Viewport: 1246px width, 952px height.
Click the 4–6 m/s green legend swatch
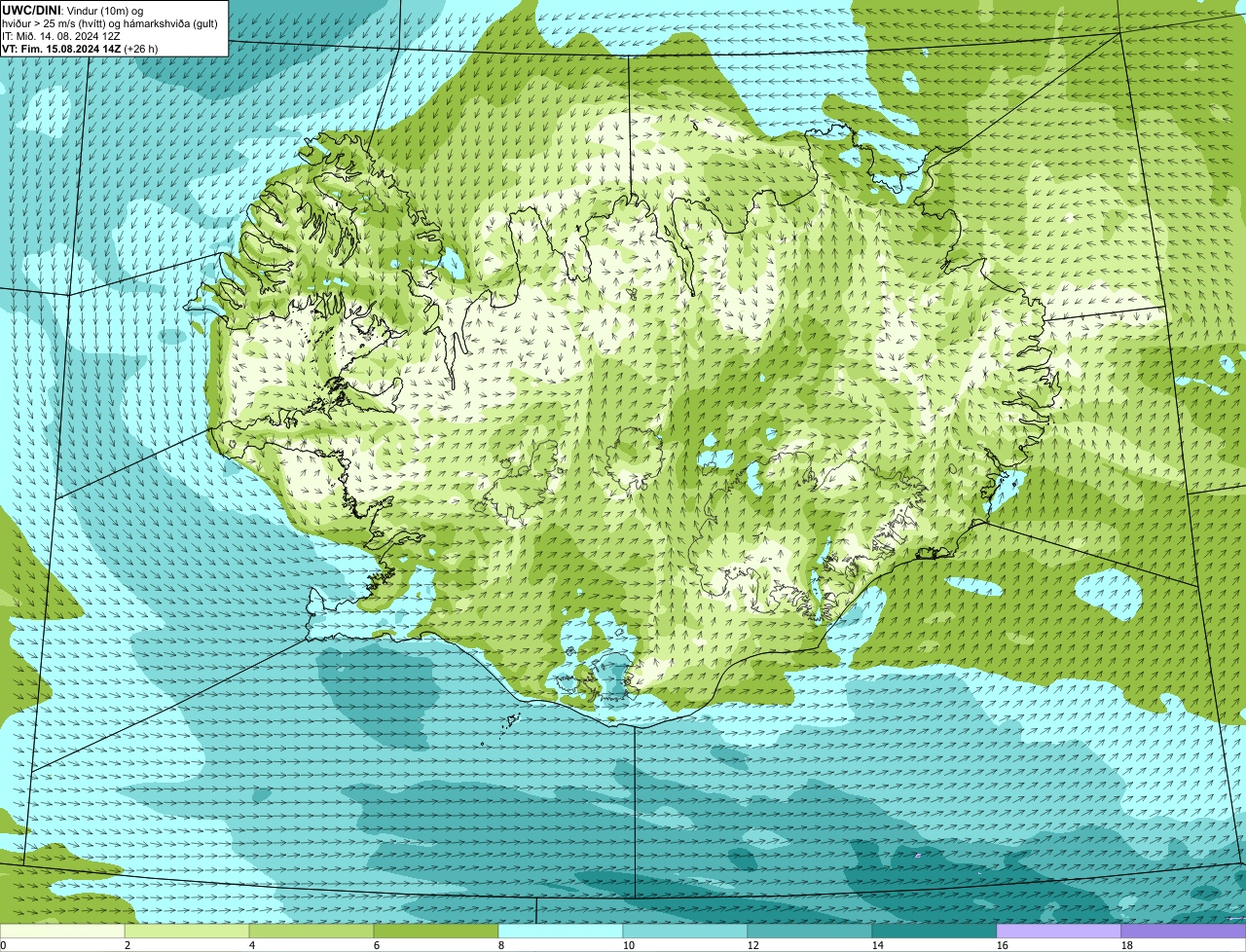[x=311, y=932]
